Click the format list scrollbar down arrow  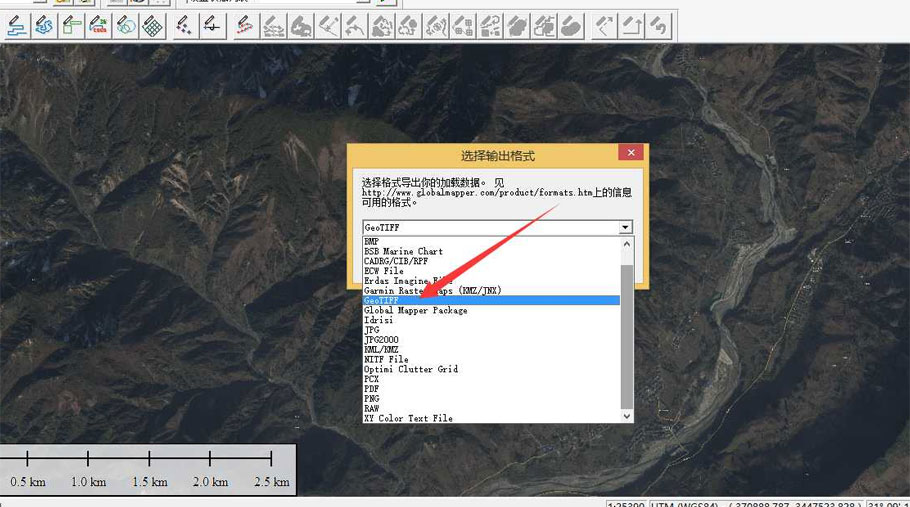coord(627,416)
